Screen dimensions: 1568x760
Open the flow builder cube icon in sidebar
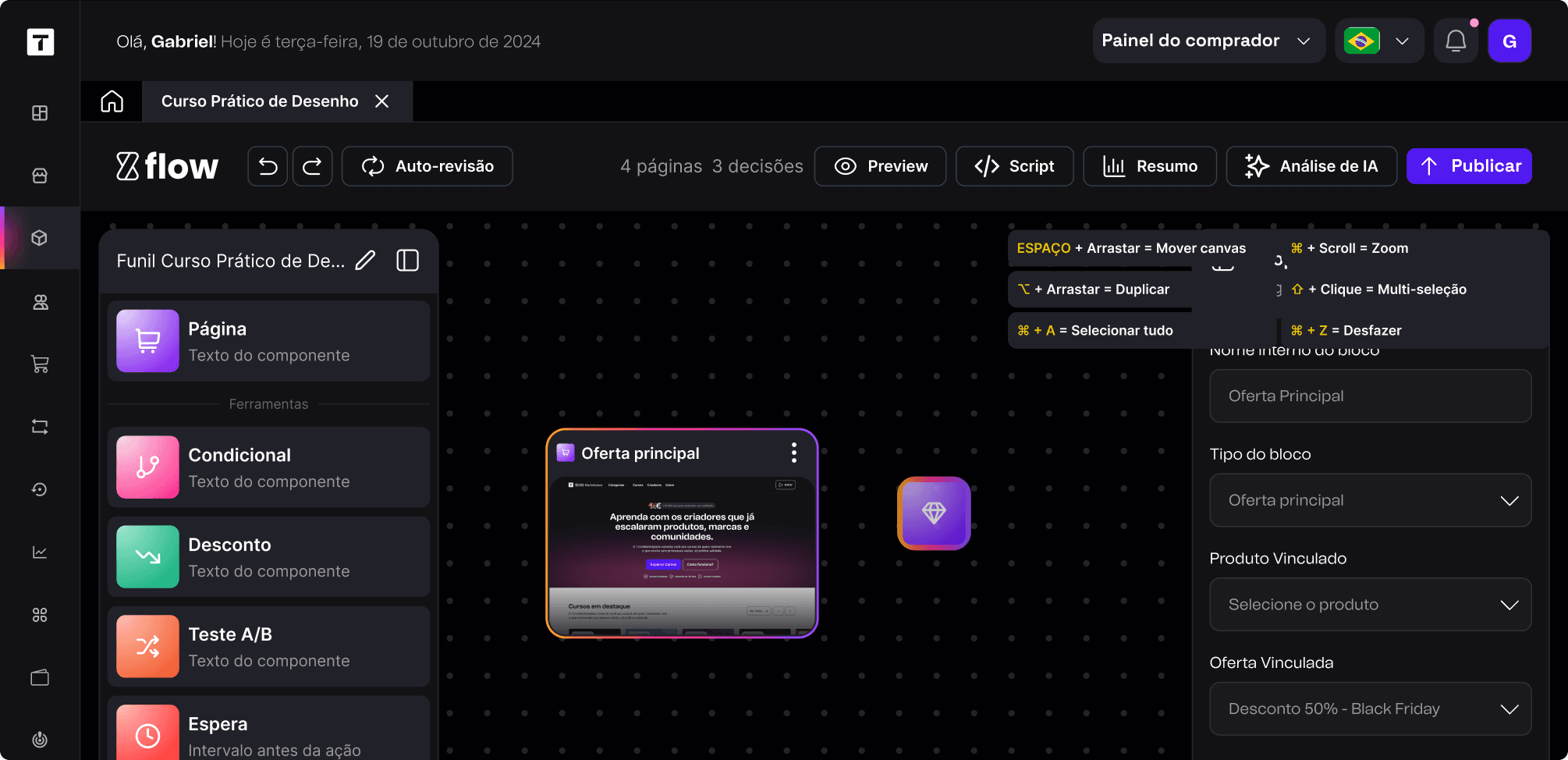click(40, 238)
